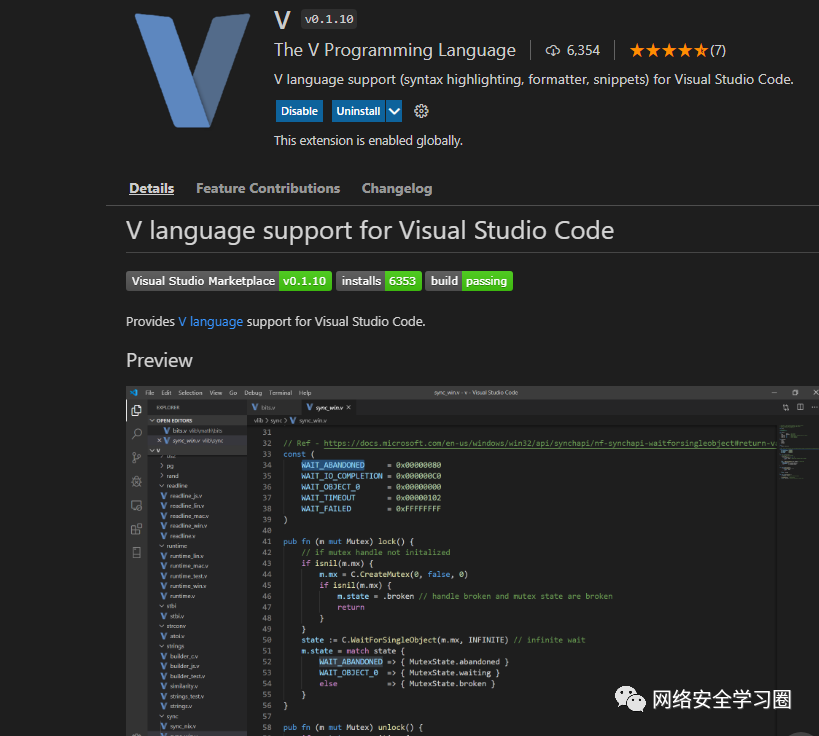Switch to the Details tab

(x=151, y=189)
